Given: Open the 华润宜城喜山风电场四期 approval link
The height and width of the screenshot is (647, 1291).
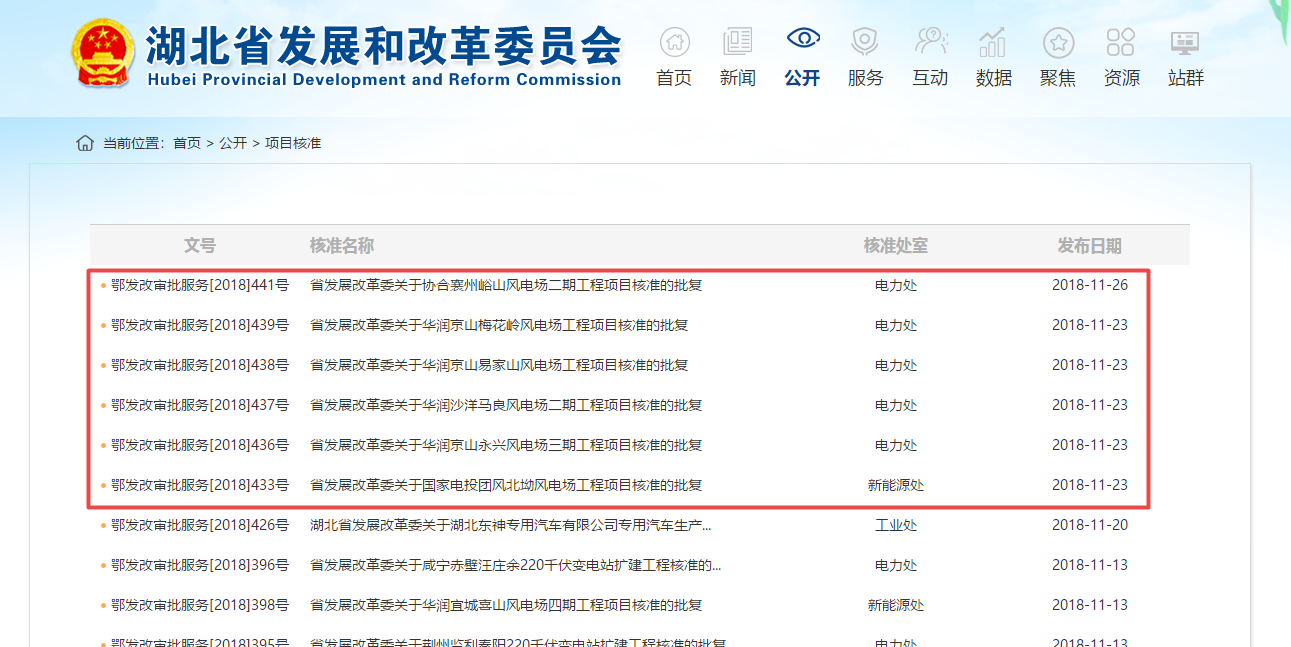Looking at the screenshot, I should pyautogui.click(x=506, y=605).
